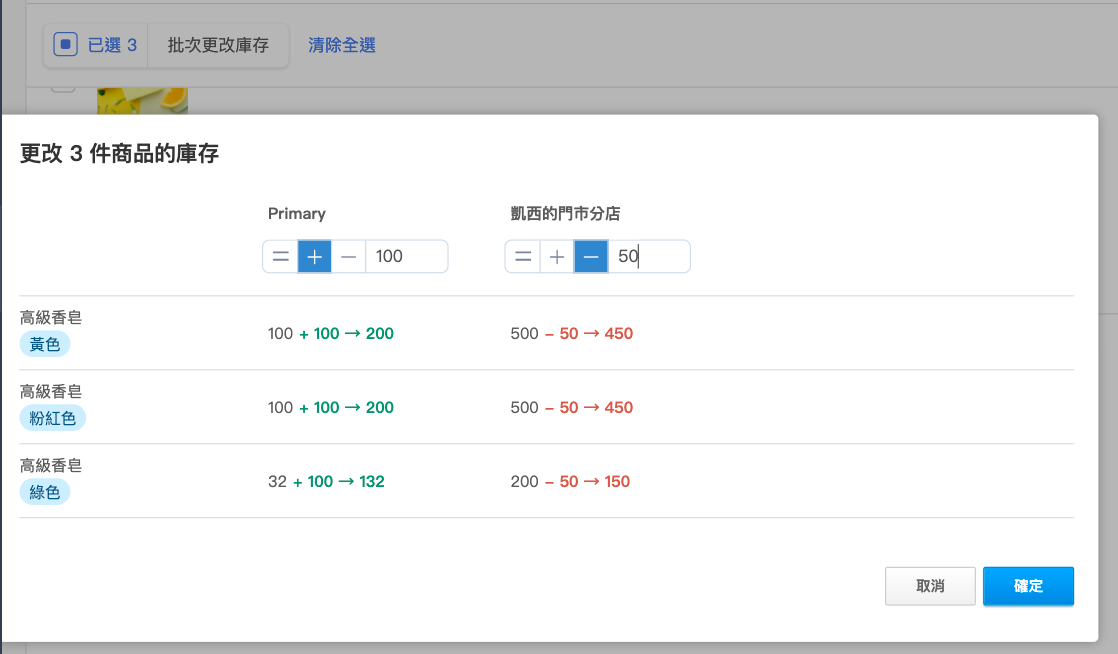Image resolution: width=1118 pixels, height=654 pixels.
Task: Click the 綠色 variant tag
Action: pyautogui.click(x=45, y=492)
